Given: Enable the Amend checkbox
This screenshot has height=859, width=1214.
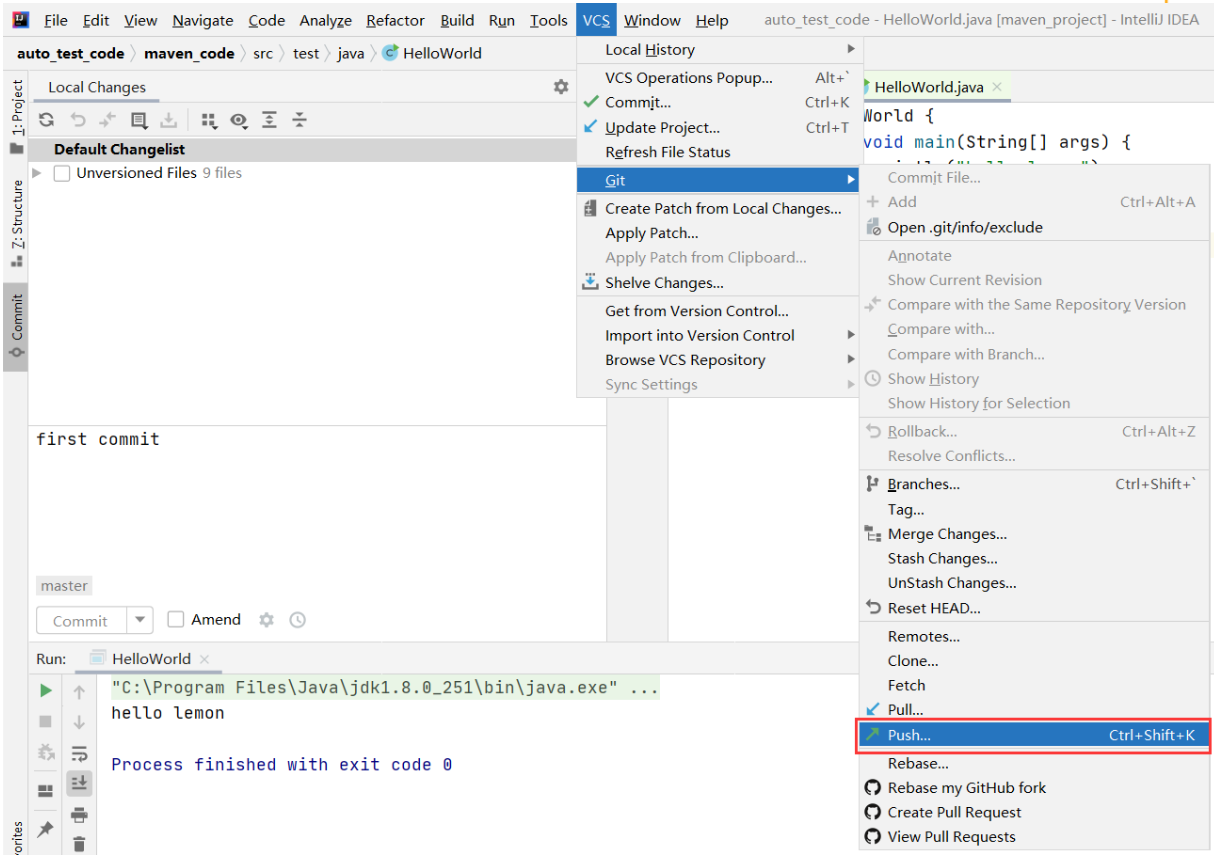Looking at the screenshot, I should 176,620.
